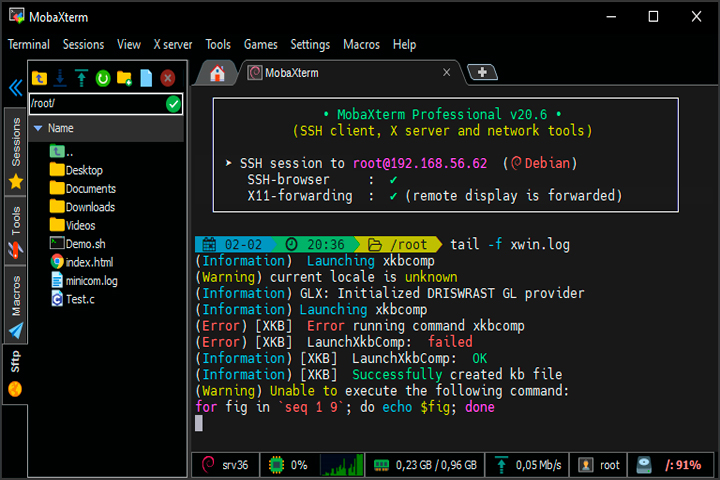Open the Sessions menu

coord(83,45)
